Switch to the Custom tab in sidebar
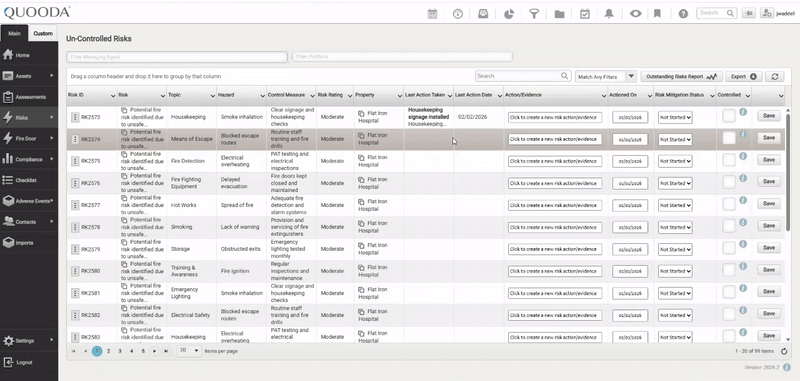The height and width of the screenshot is (381, 800). 43,33
